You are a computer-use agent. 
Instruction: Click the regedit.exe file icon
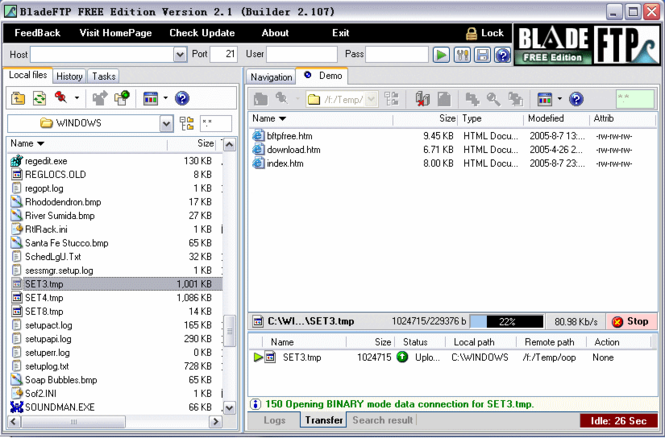point(16,161)
